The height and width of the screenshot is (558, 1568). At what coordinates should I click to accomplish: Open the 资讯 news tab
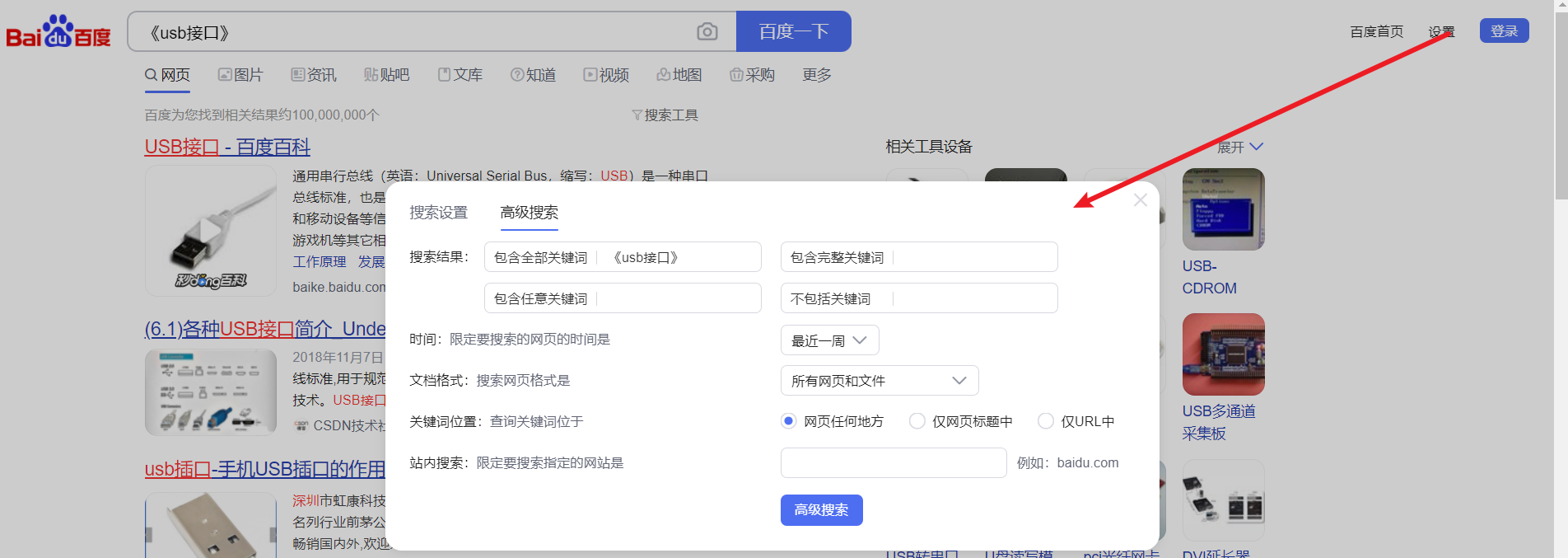pos(314,75)
